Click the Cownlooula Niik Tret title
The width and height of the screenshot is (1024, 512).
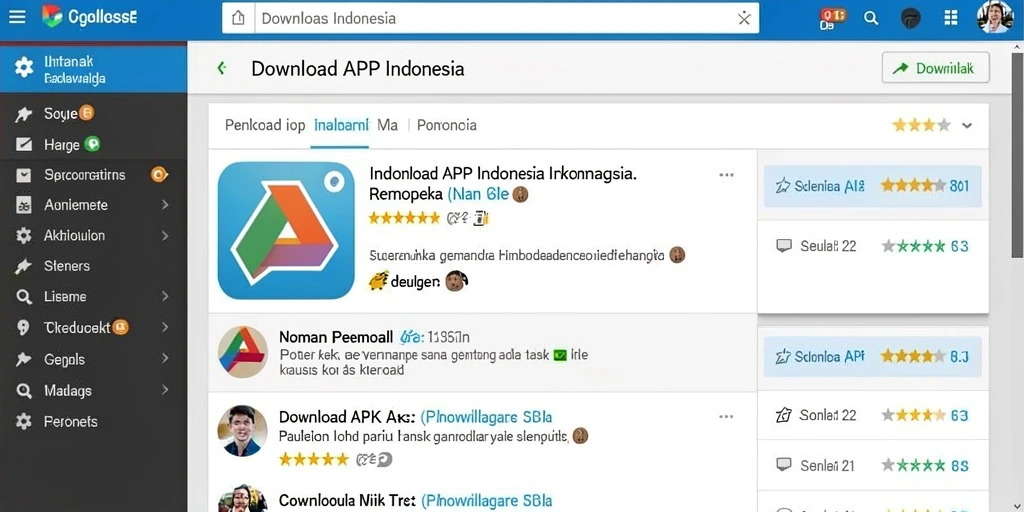[x=347, y=501]
